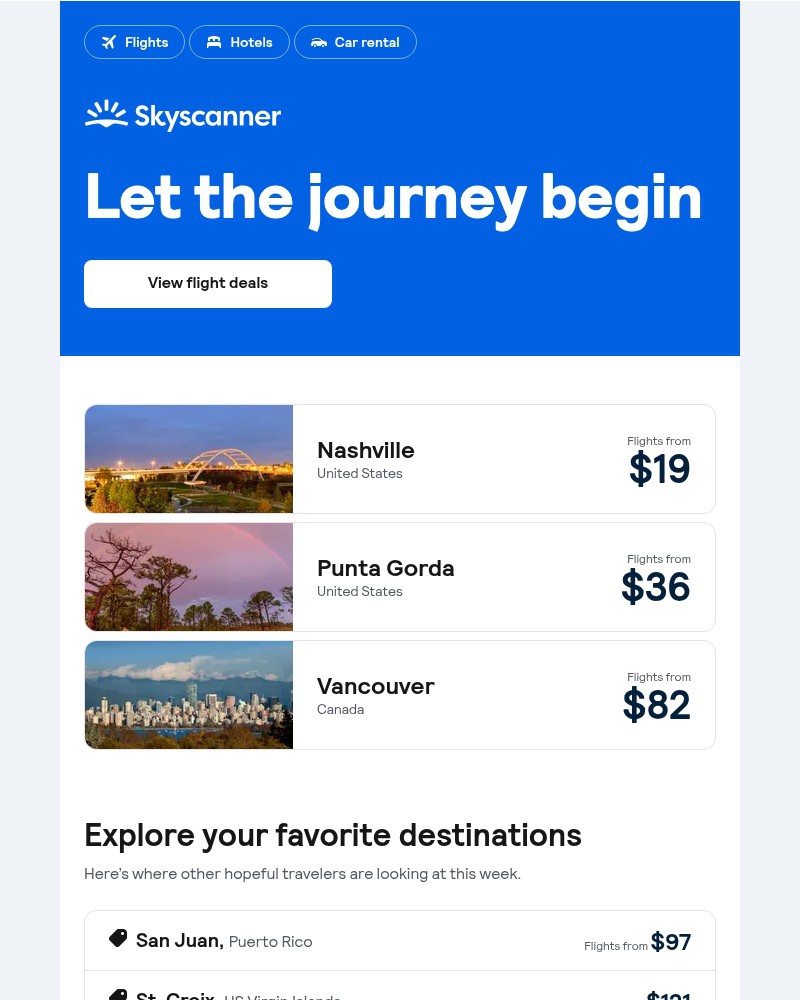Open San Juan flights from $97 row

400,941
